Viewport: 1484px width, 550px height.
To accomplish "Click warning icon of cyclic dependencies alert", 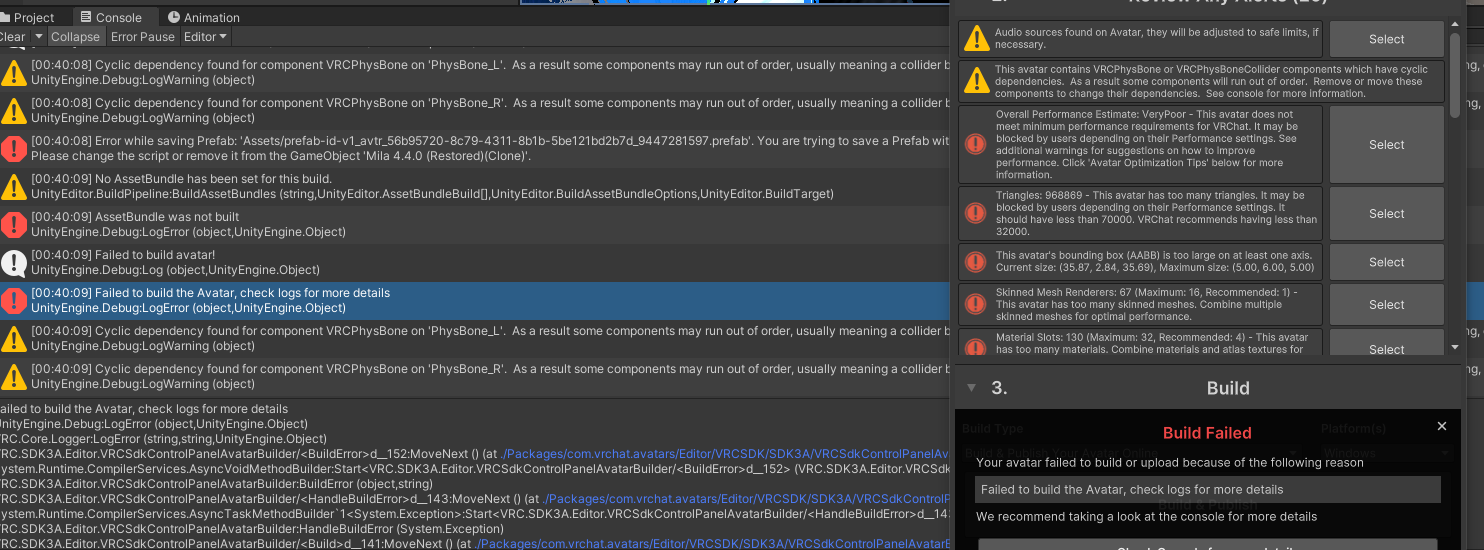I will pos(975,81).
